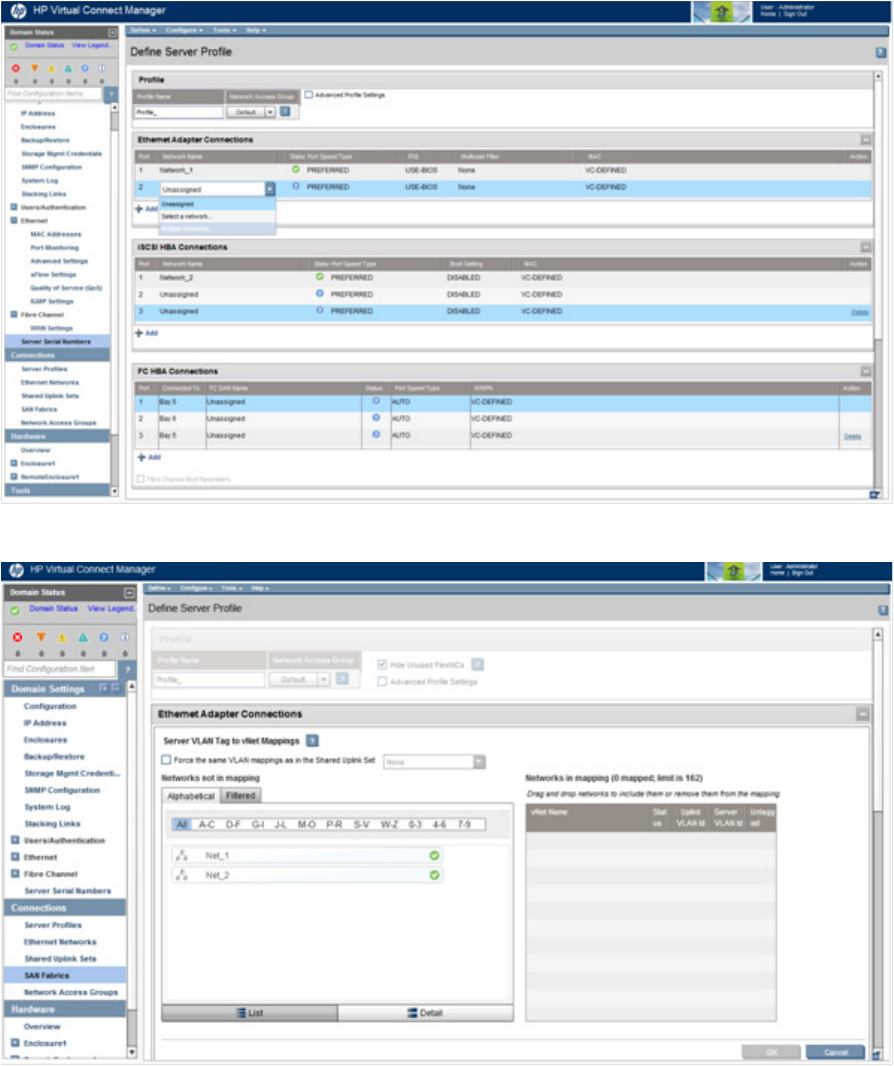Expand Users/Authentication tree node in bottom screenshot
894x1066 pixels.
click(x=15, y=840)
